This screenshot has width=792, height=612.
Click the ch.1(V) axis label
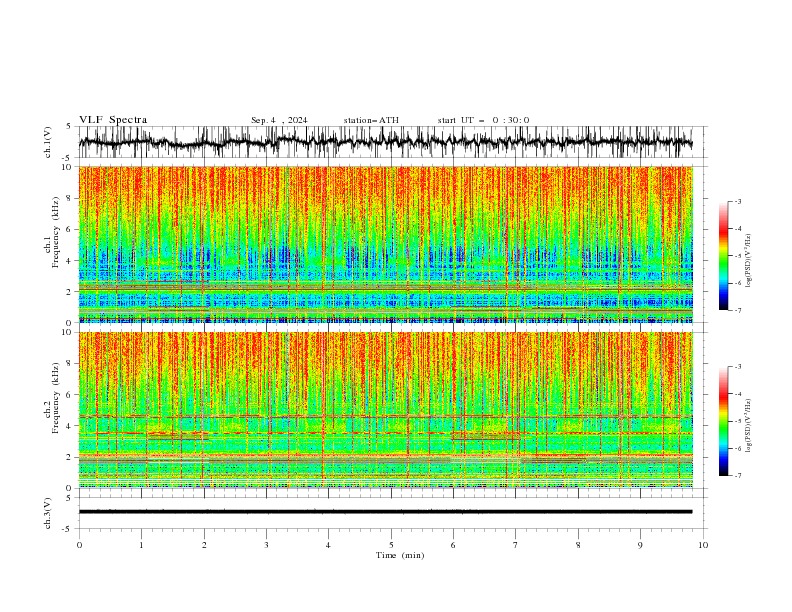click(48, 142)
